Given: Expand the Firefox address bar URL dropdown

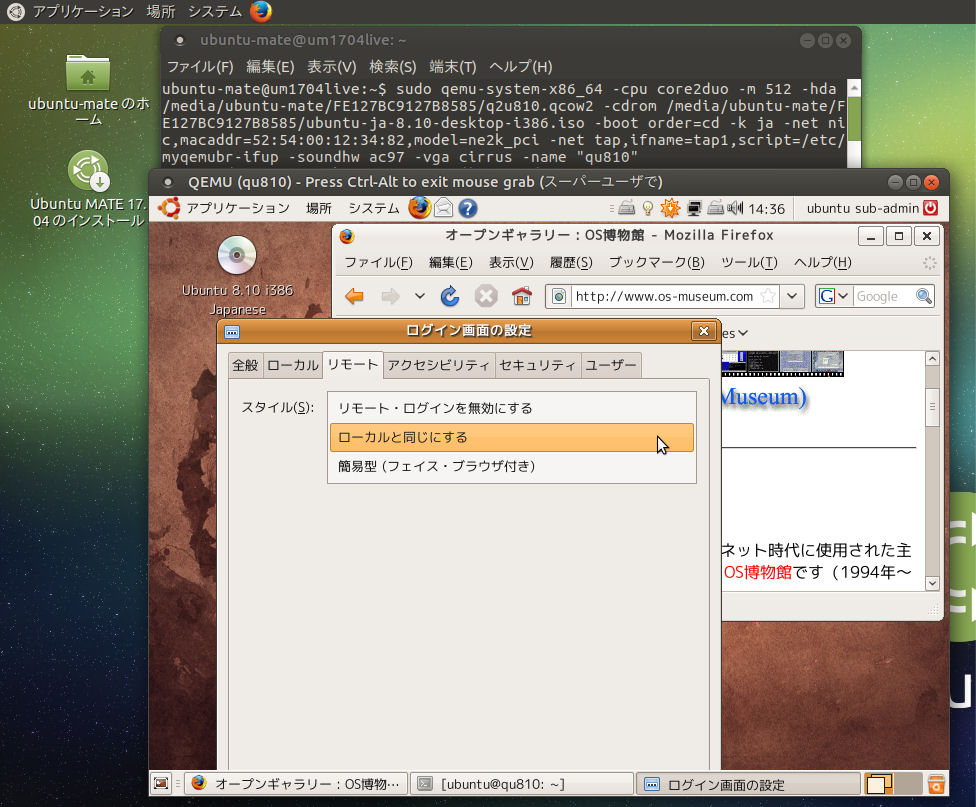Looking at the screenshot, I should click(792, 296).
